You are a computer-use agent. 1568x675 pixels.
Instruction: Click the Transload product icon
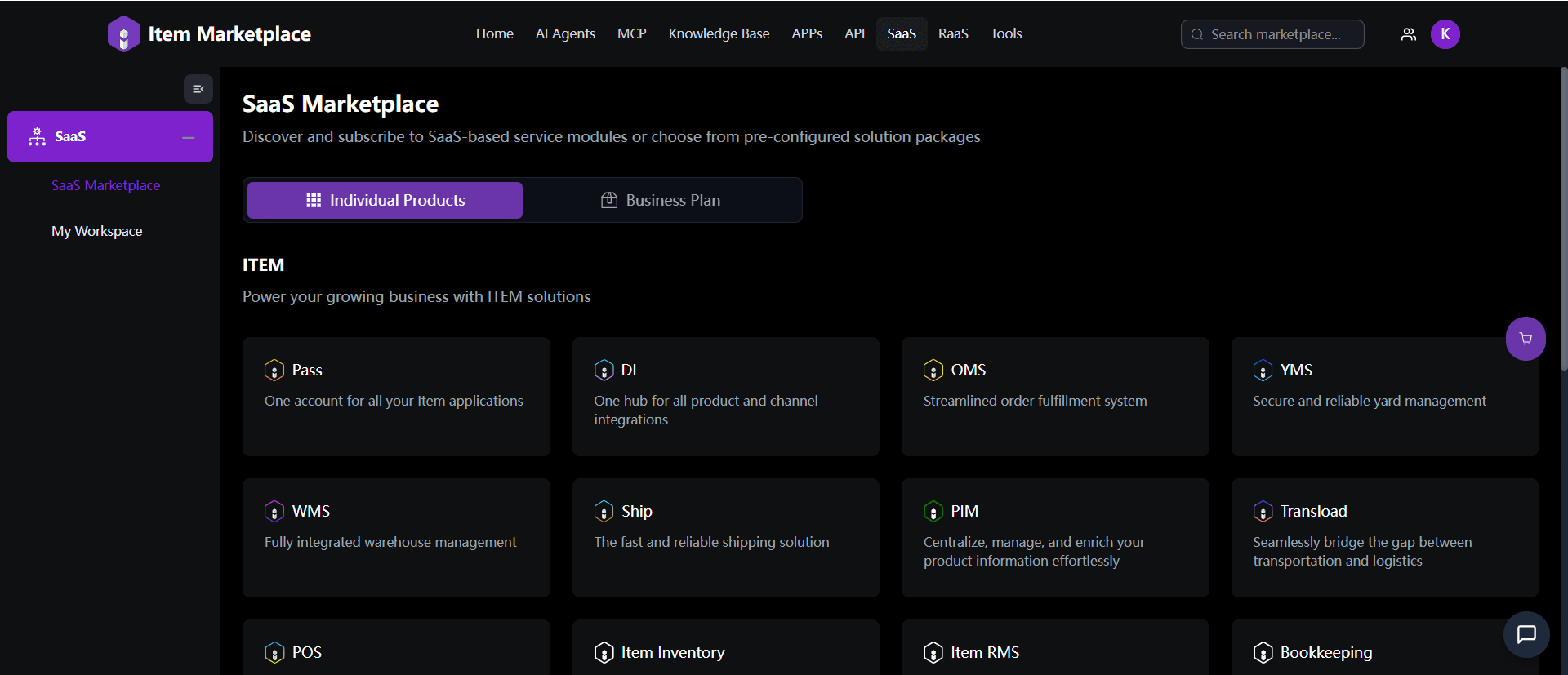[1263, 512]
